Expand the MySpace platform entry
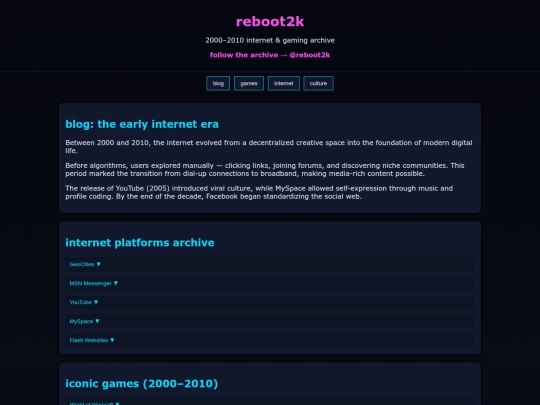Image resolution: width=540 pixels, height=405 pixels. click(270, 321)
